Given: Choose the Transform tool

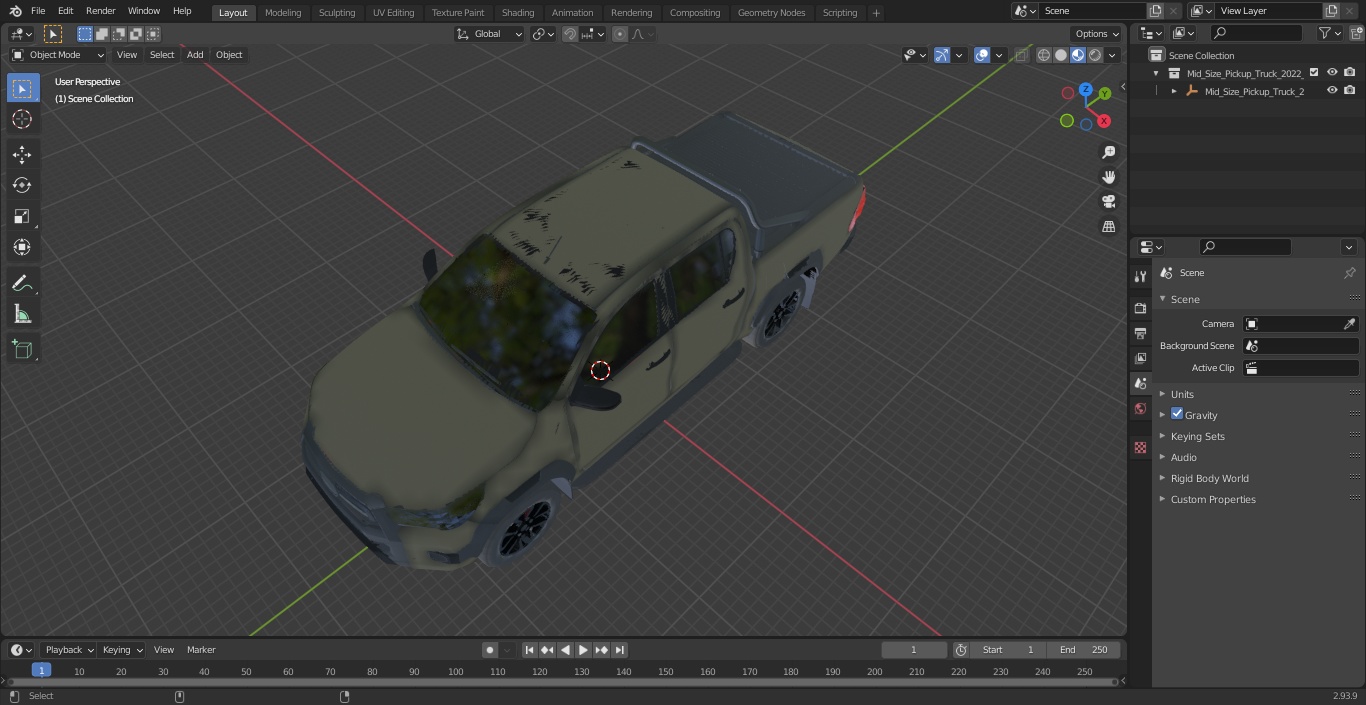Looking at the screenshot, I should pyautogui.click(x=22, y=247).
